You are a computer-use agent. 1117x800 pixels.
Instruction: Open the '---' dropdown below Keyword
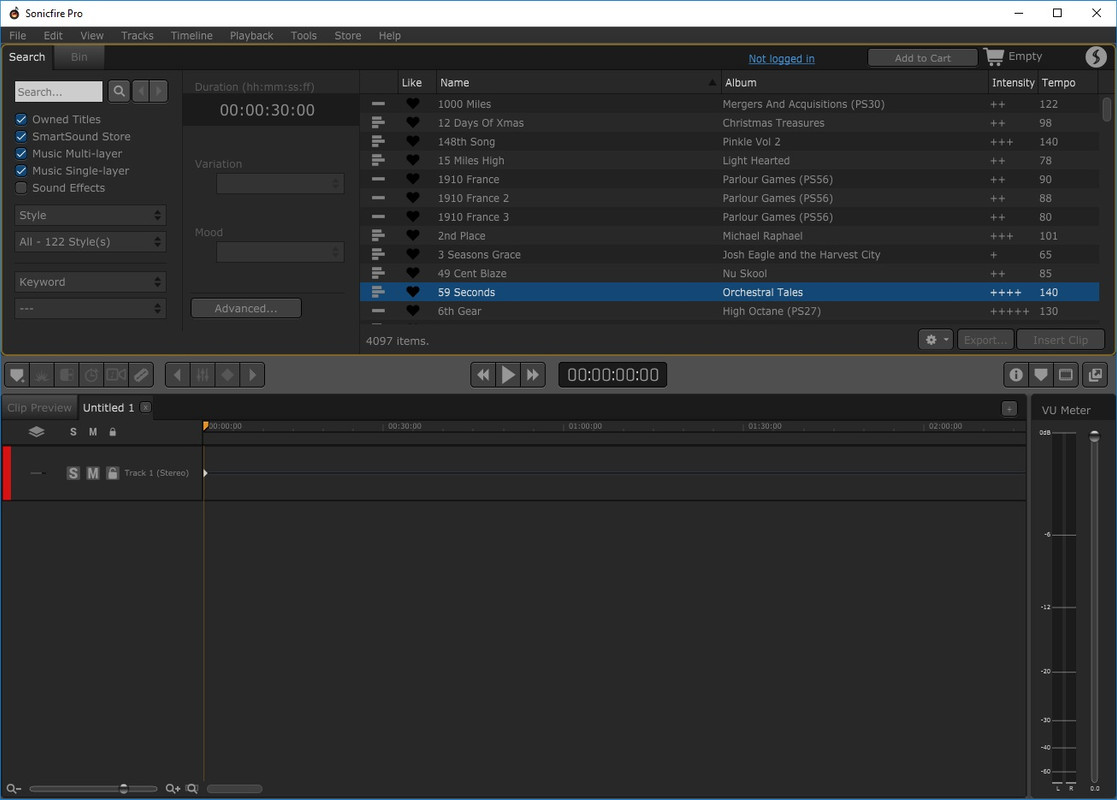click(x=90, y=308)
